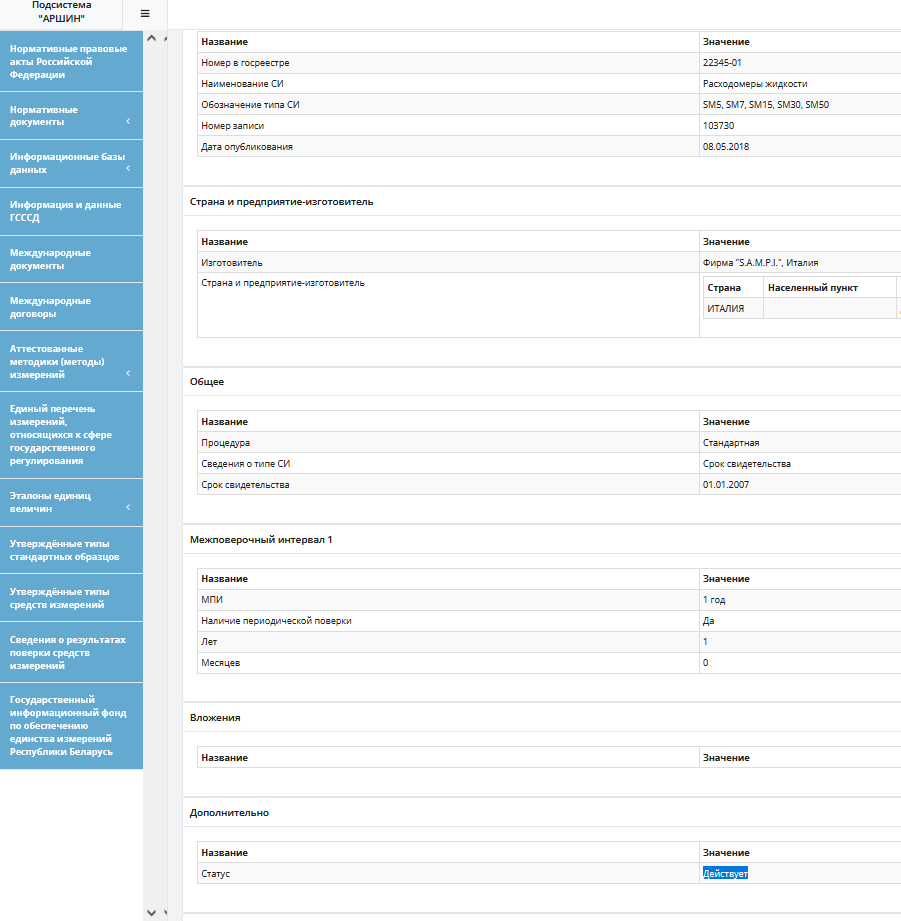901x921 pixels.
Task: Open Сведения о результатах поверки
Action: [68, 652]
